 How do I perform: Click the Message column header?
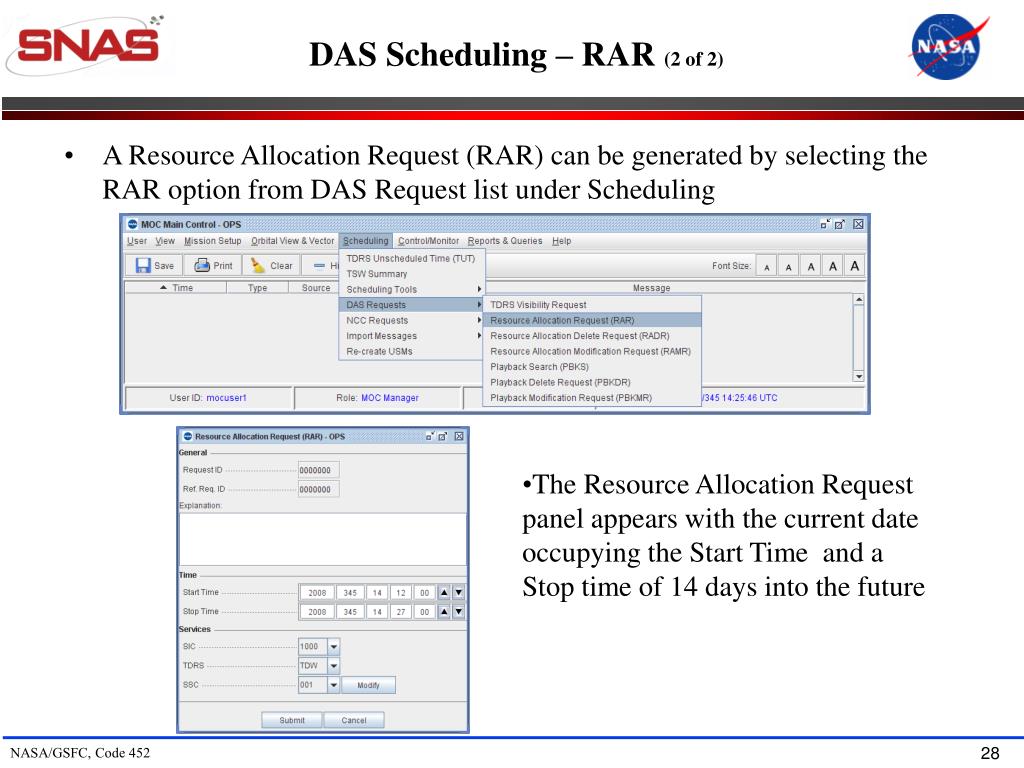click(x=651, y=288)
